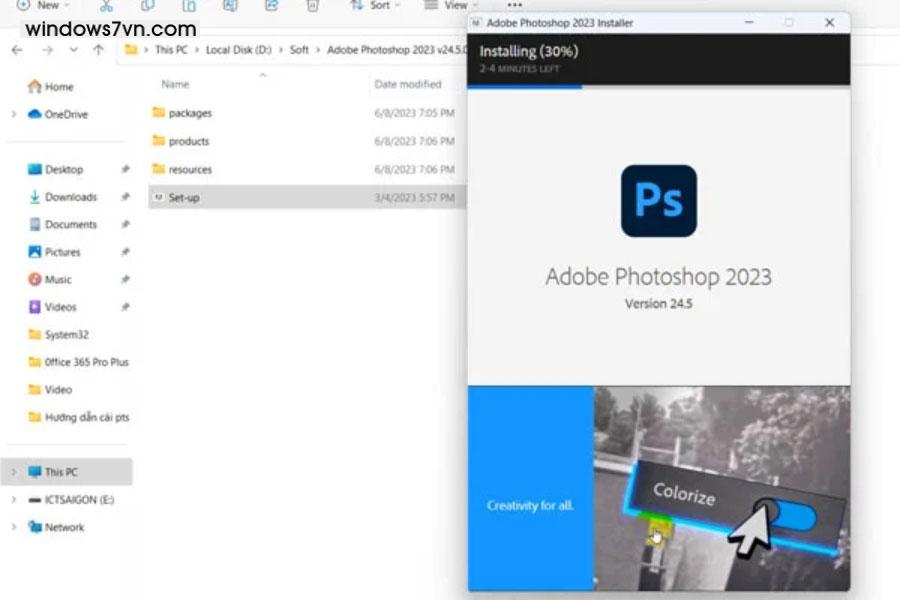
Task: Click the Paste icon in the toolbar
Action: pyautogui.click(x=187, y=7)
